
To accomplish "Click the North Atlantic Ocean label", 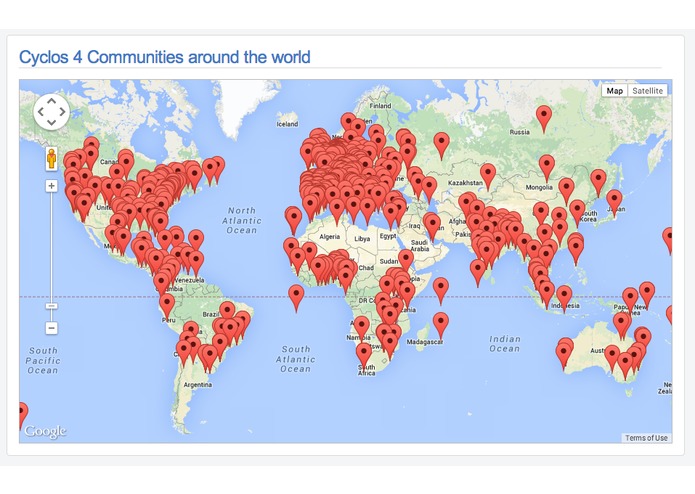I will tap(242, 220).
